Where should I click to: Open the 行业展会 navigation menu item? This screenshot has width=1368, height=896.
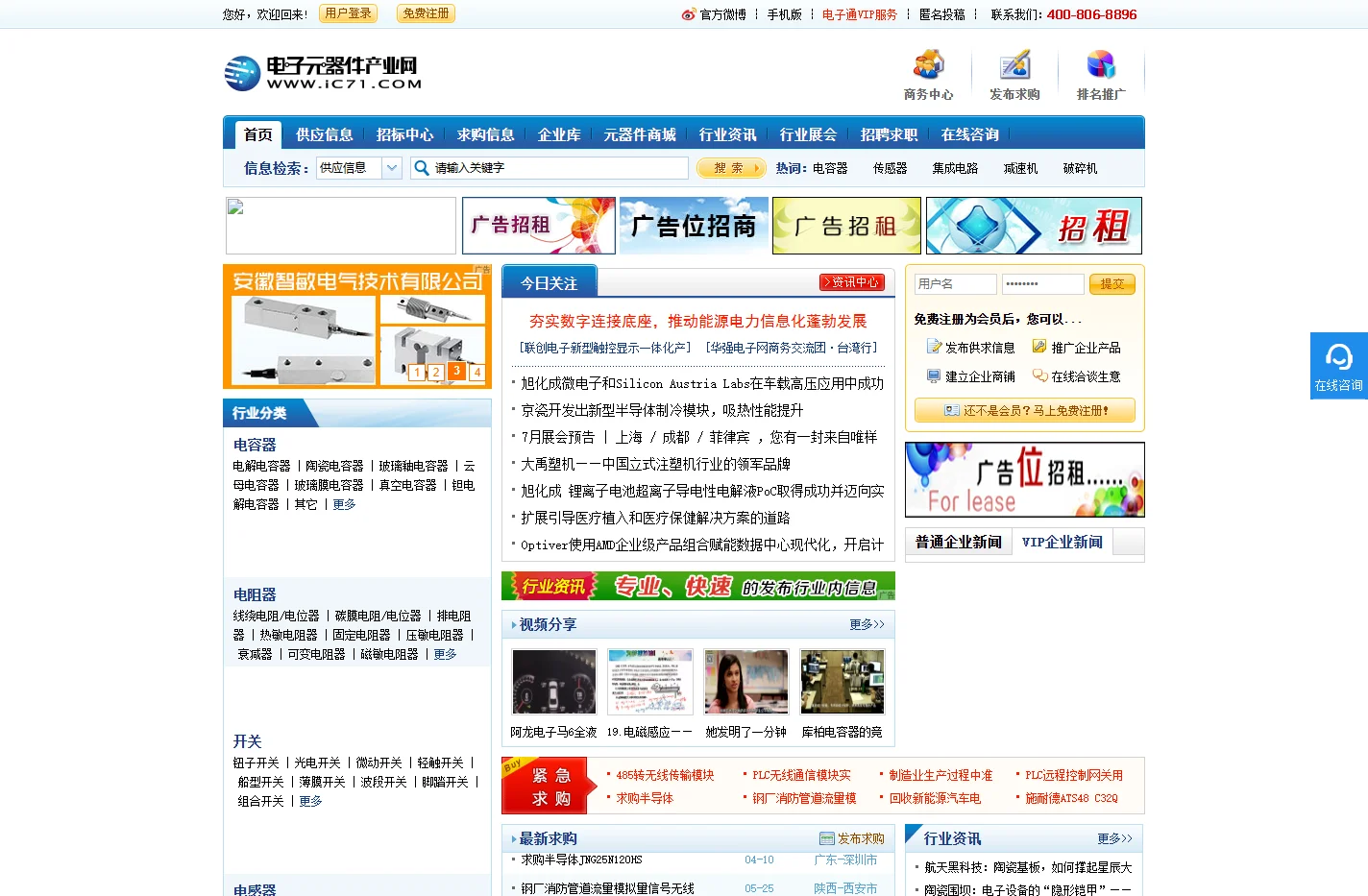[x=808, y=134]
